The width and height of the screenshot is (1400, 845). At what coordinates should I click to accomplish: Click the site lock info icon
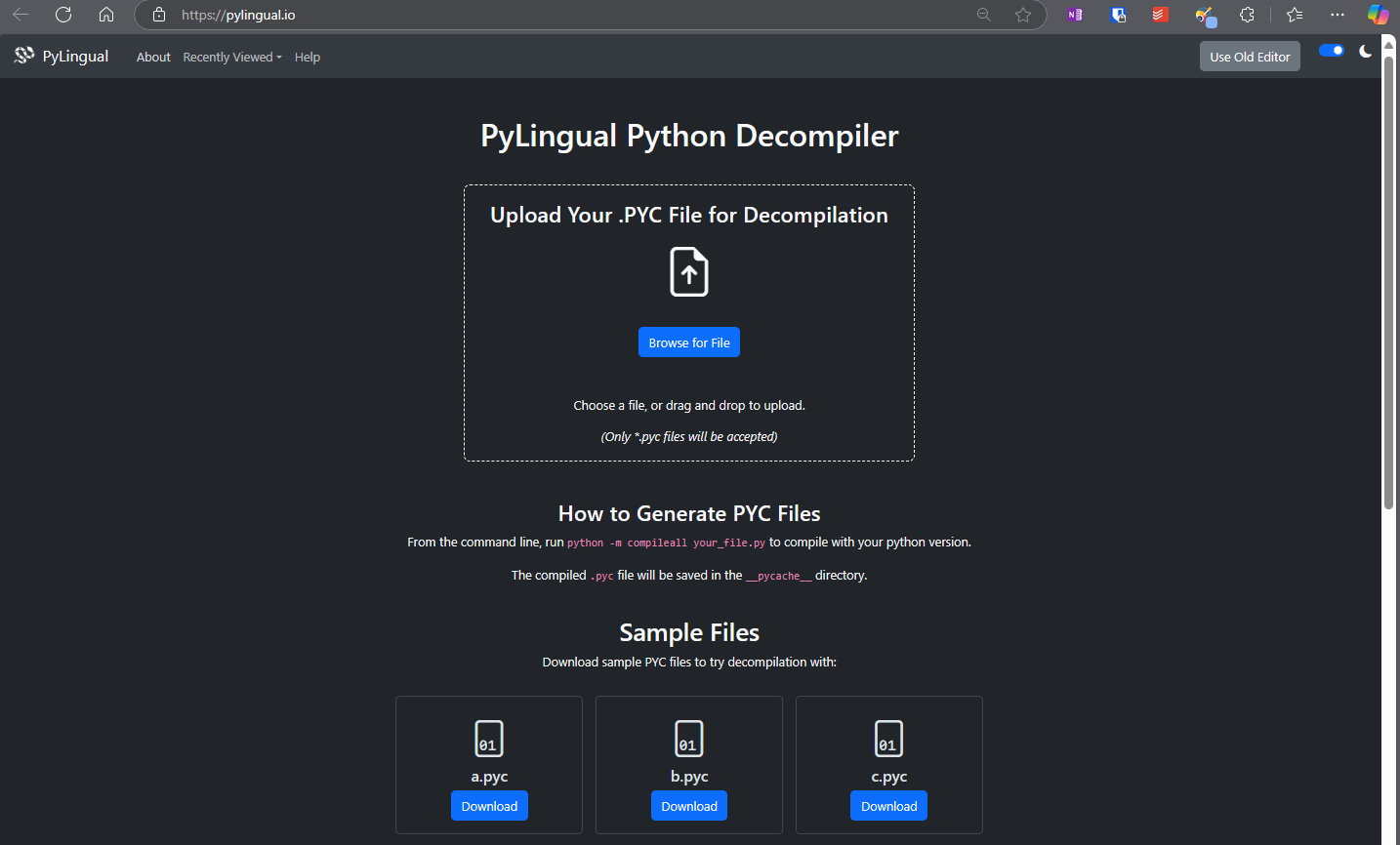click(159, 15)
